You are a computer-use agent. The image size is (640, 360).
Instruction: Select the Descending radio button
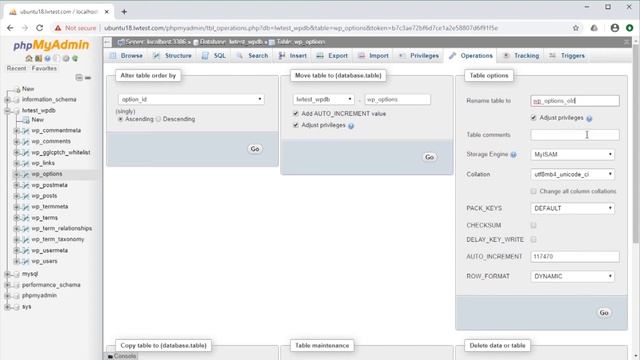pyautogui.click(x=158, y=119)
